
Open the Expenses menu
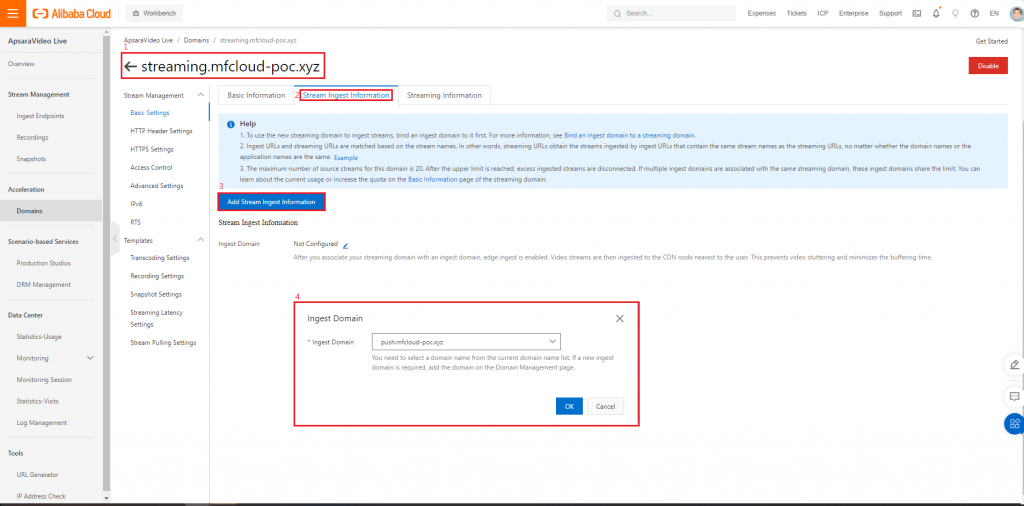click(x=761, y=13)
